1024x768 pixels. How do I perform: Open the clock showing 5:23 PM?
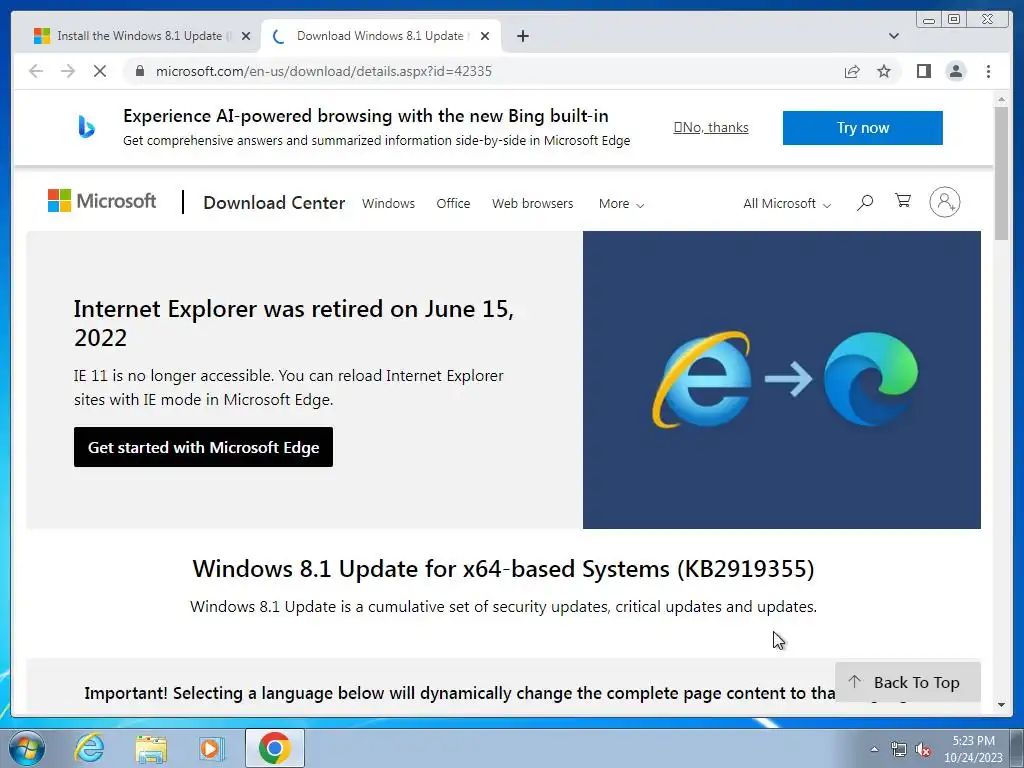coord(973,748)
